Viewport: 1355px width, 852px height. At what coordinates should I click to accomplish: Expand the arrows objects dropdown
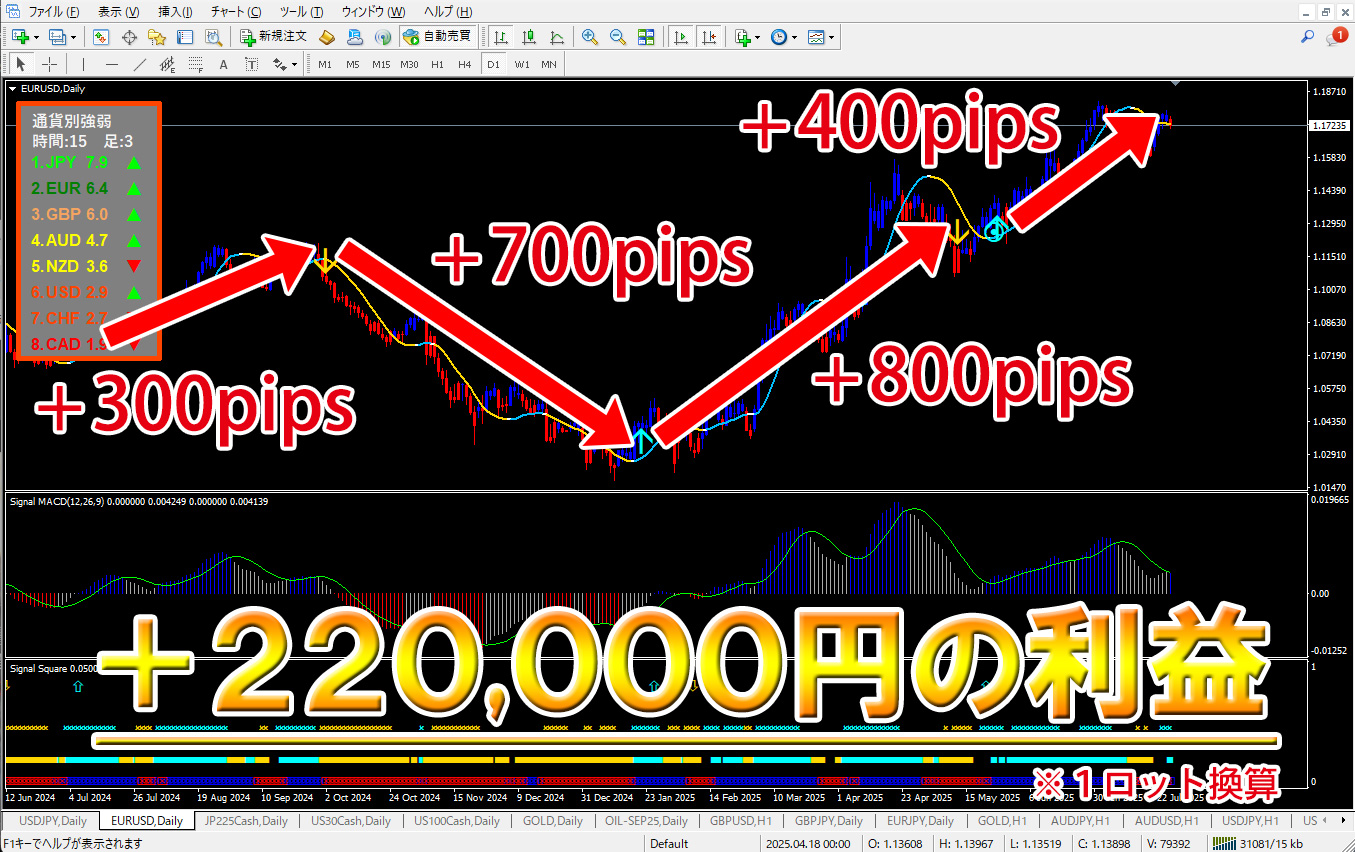pyautogui.click(x=295, y=64)
